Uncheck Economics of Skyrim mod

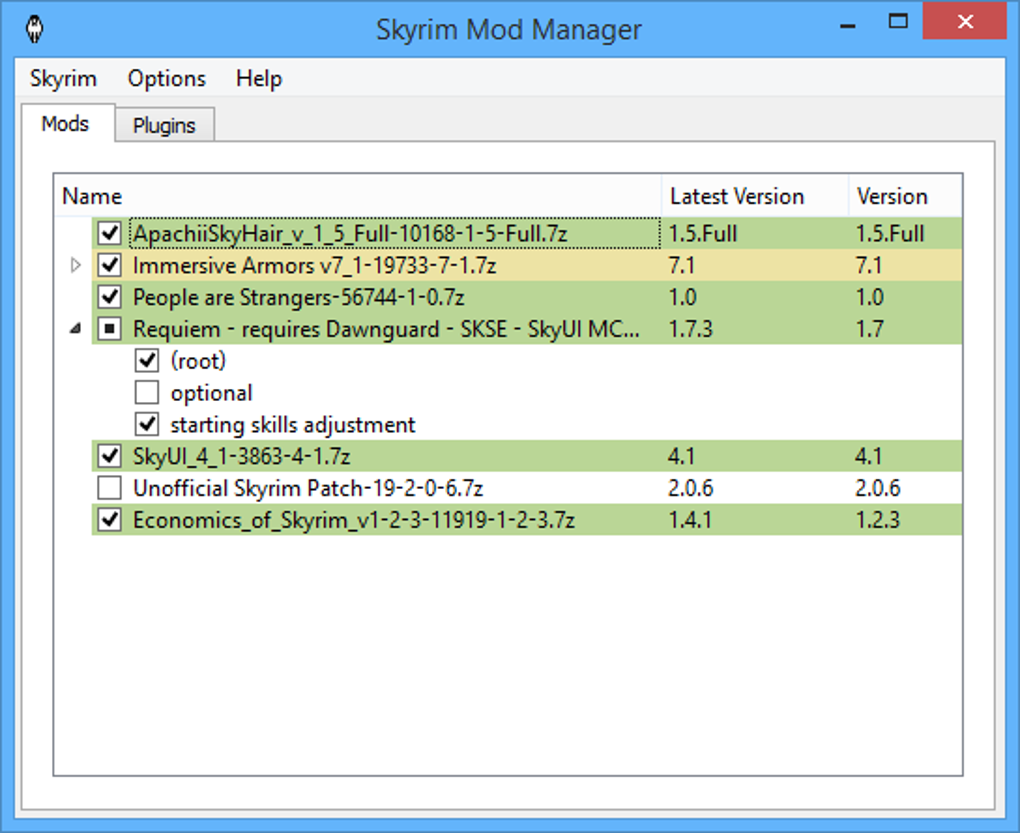(109, 520)
